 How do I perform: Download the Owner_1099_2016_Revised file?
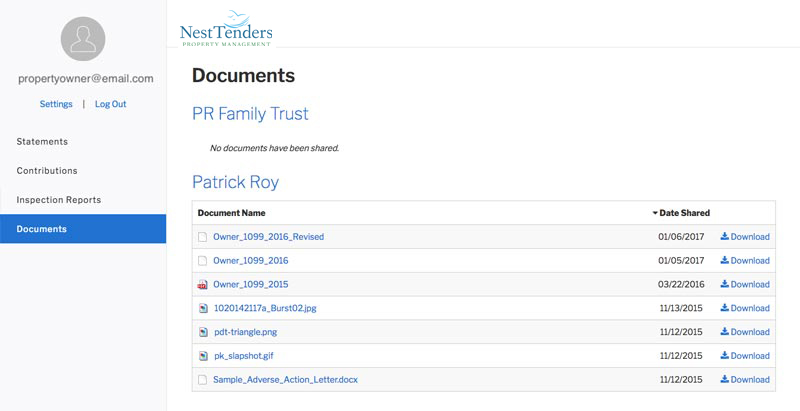745,237
